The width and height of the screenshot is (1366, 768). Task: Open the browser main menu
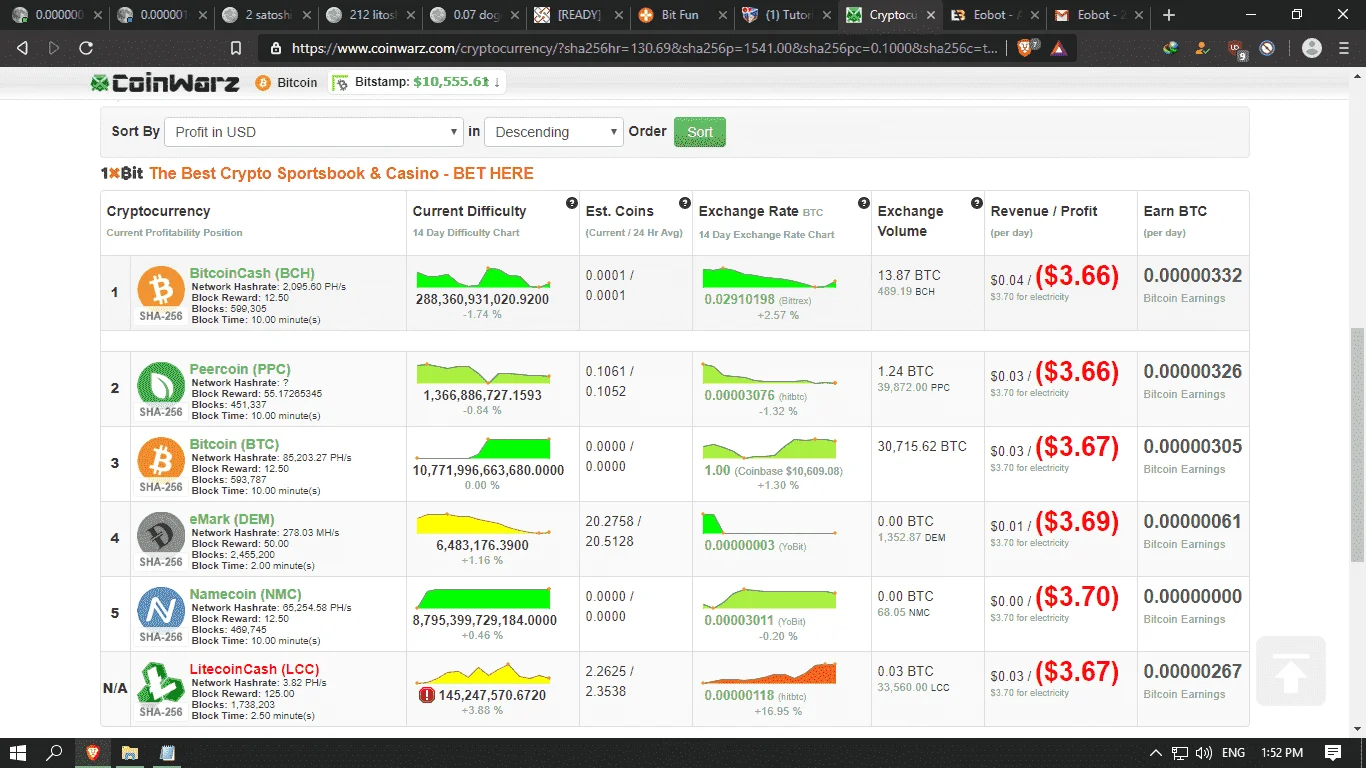coord(1346,48)
